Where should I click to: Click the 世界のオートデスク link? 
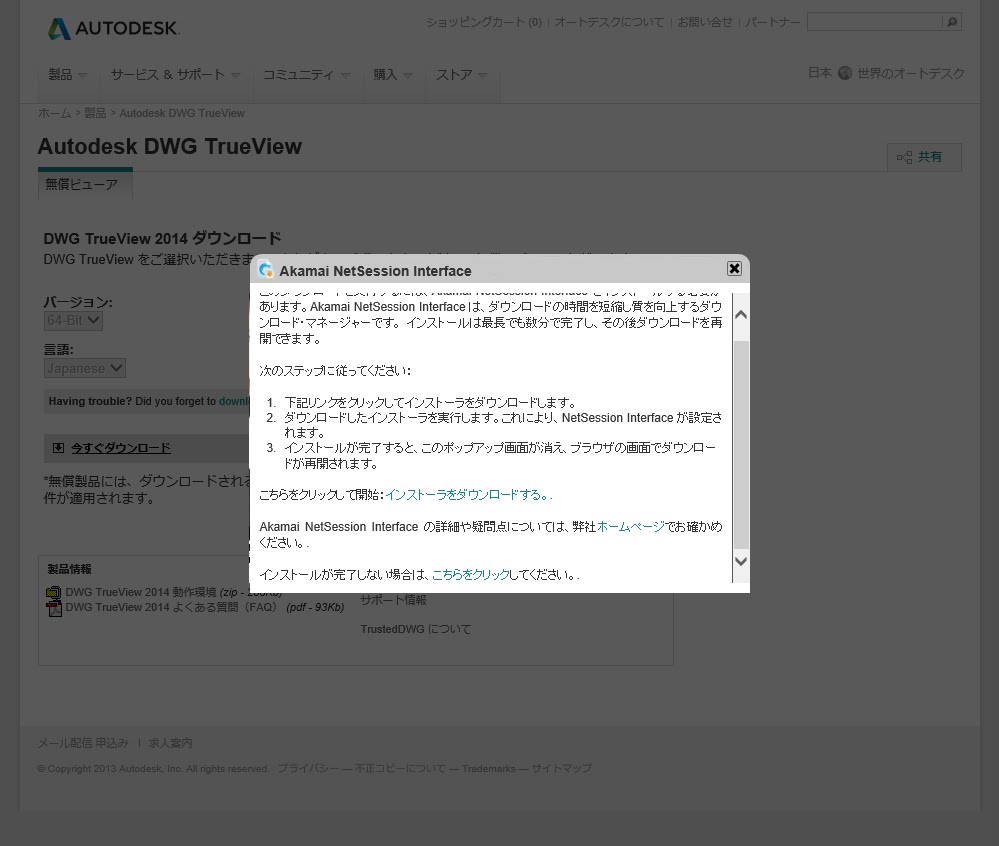(x=910, y=73)
